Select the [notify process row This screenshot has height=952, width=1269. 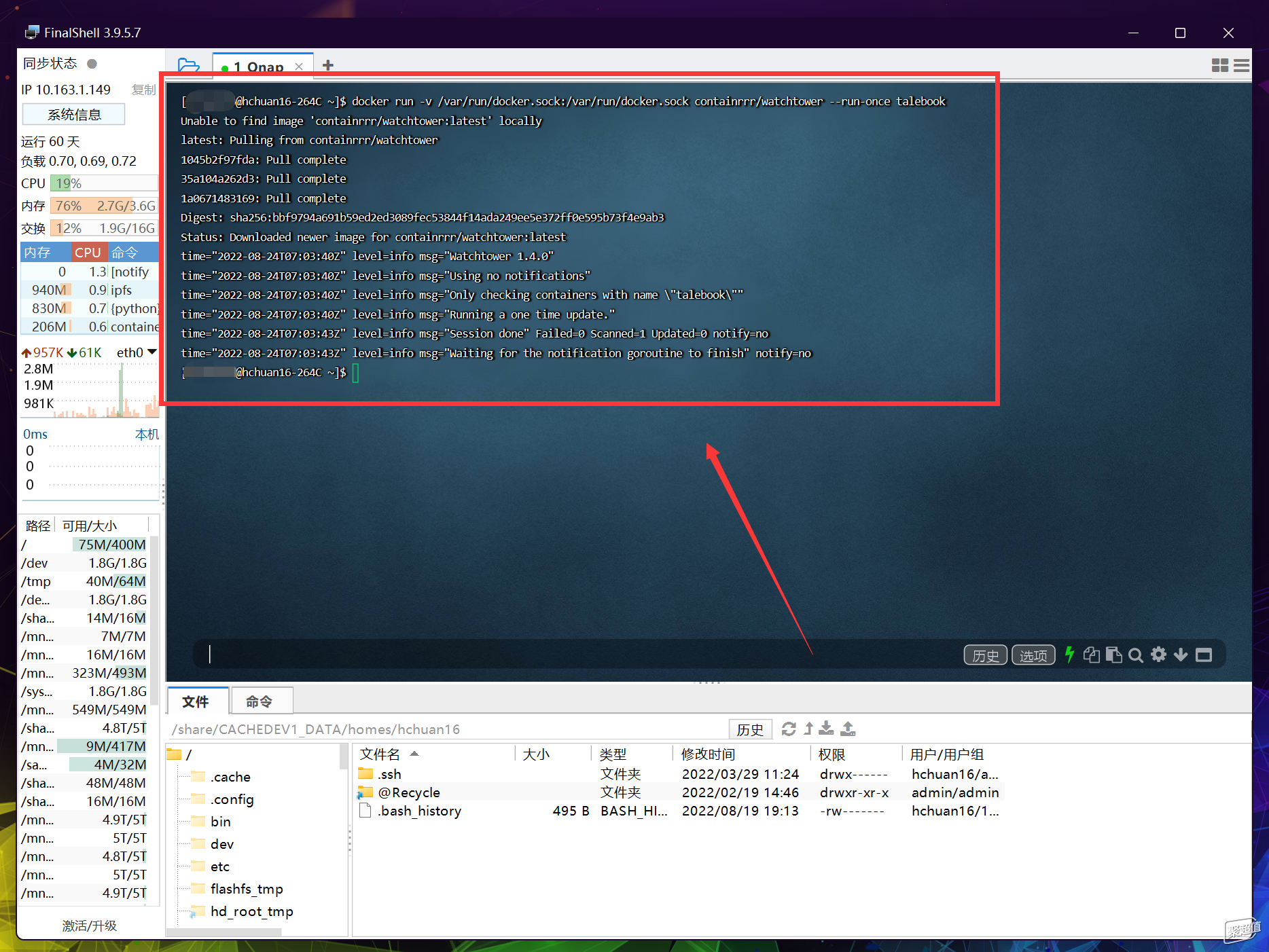[x=90, y=272]
